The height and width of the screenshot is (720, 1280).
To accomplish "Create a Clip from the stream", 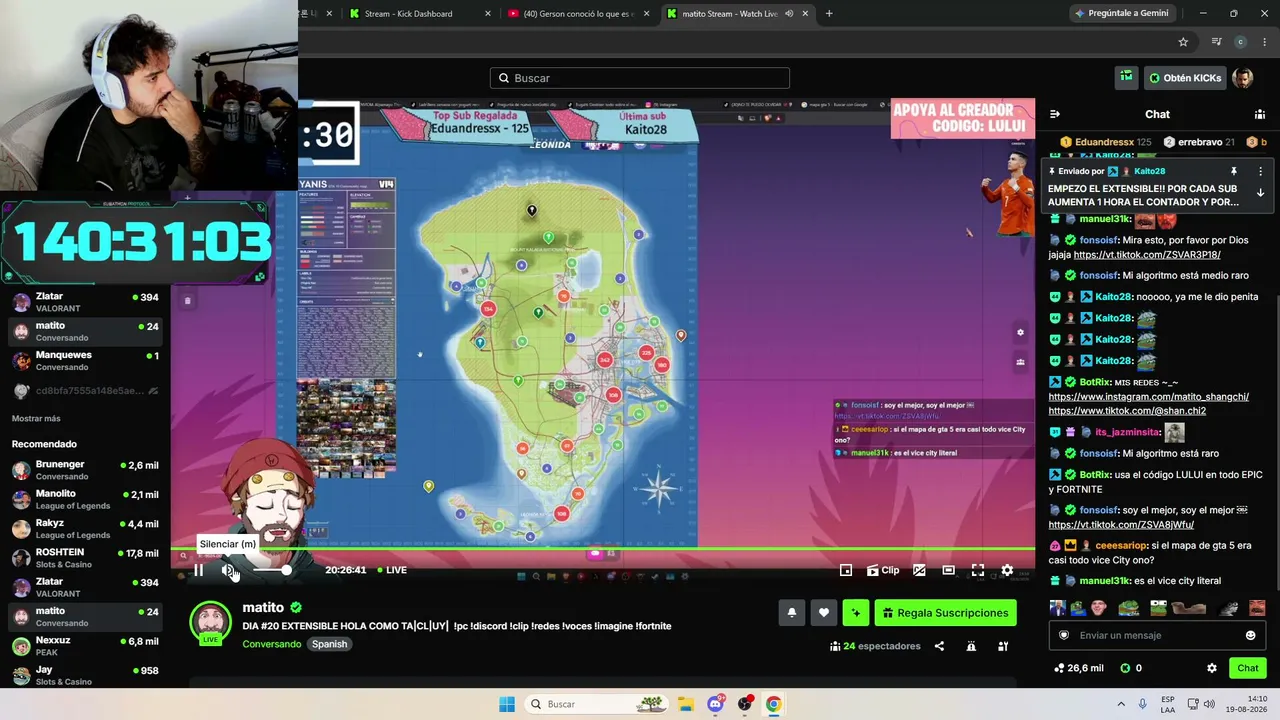I will point(883,570).
